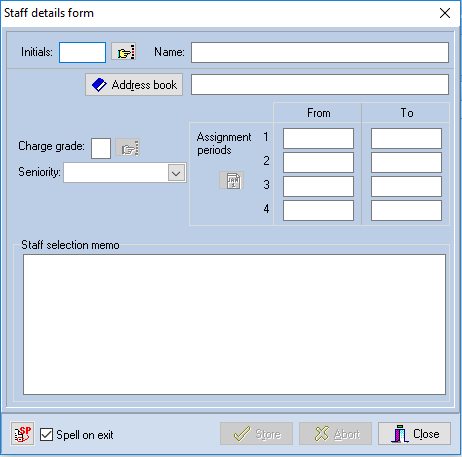The width and height of the screenshot is (462, 457).
Task: Close the Staff details form window
Action: 445,13
